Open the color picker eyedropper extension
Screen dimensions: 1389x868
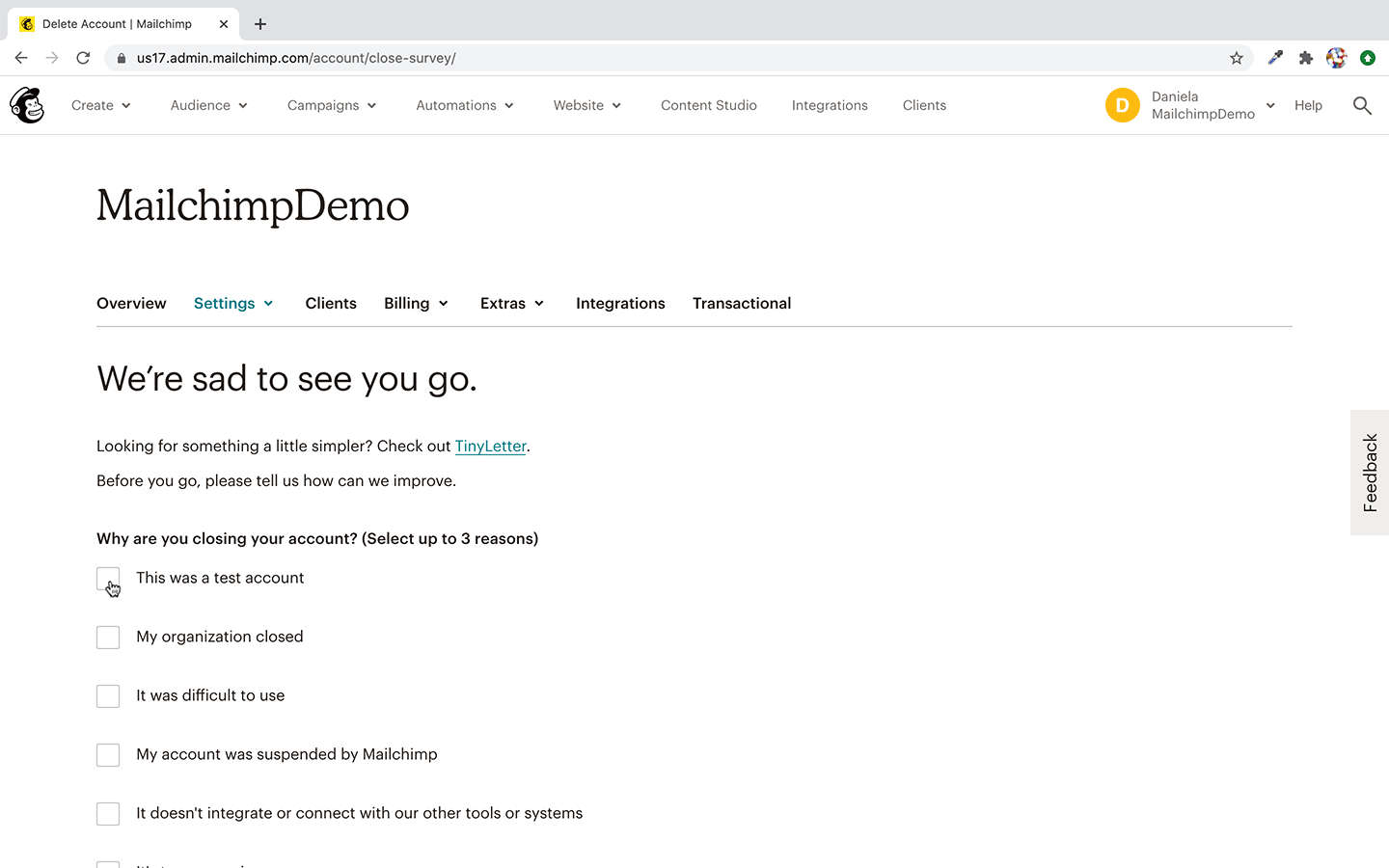tap(1275, 58)
